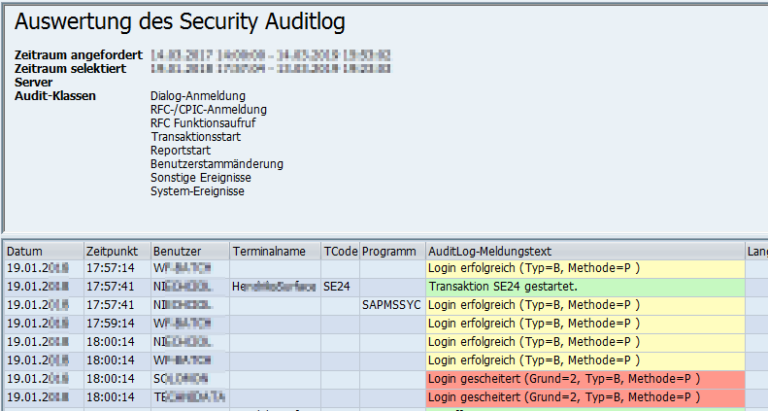The width and height of the screenshot is (768, 411).
Task: Select the blurred user cell starting with SO
Action: (x=191, y=379)
